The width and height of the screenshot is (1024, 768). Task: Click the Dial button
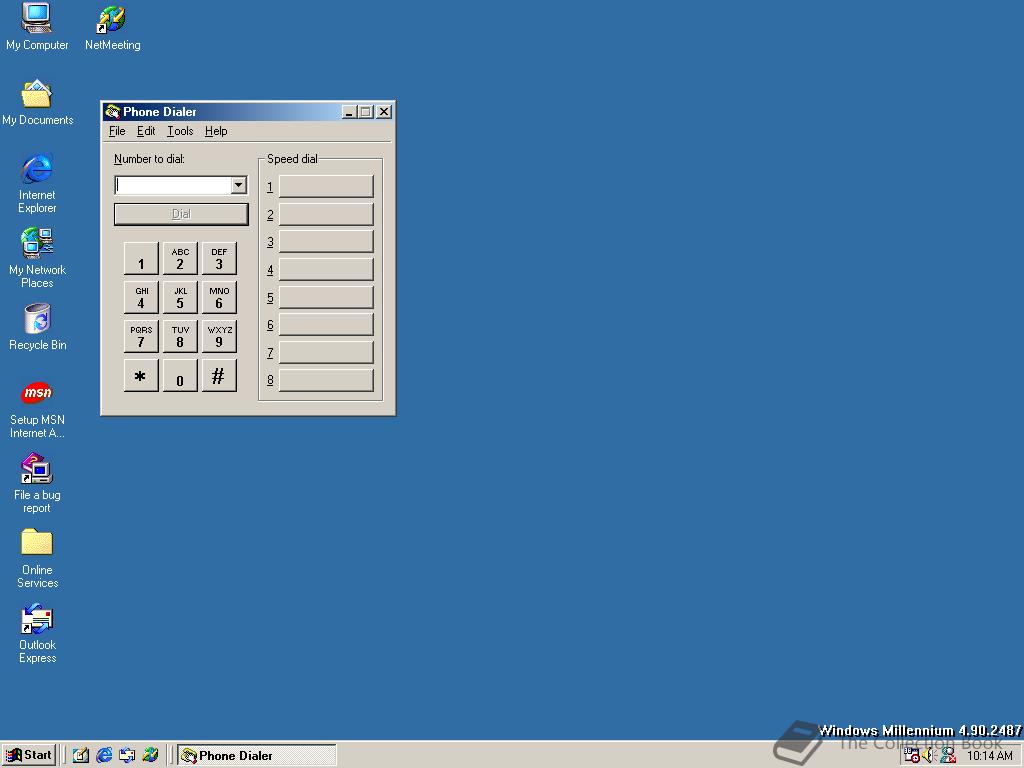(181, 214)
